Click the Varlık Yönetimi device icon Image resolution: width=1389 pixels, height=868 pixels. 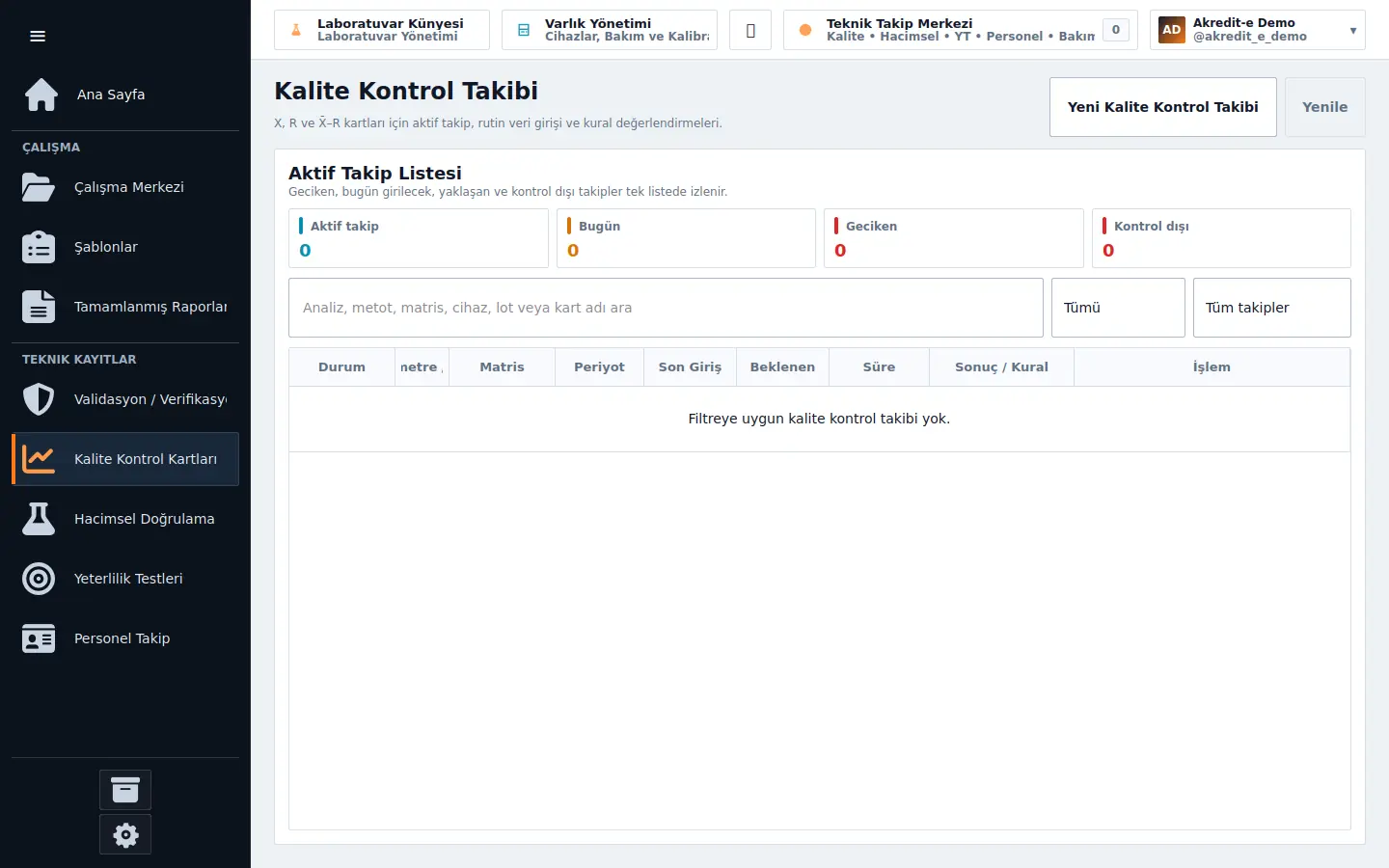(x=524, y=30)
